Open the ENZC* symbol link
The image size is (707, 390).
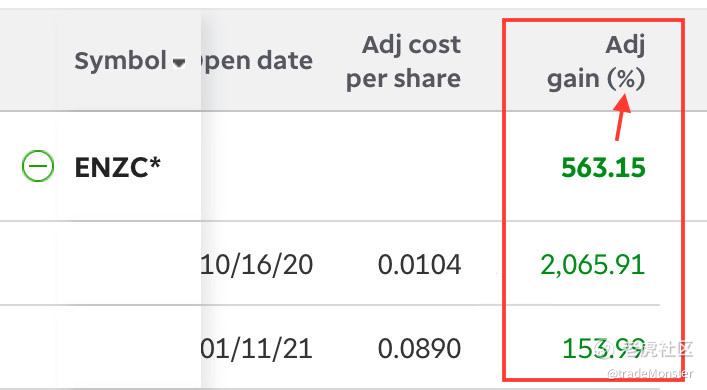click(117, 167)
